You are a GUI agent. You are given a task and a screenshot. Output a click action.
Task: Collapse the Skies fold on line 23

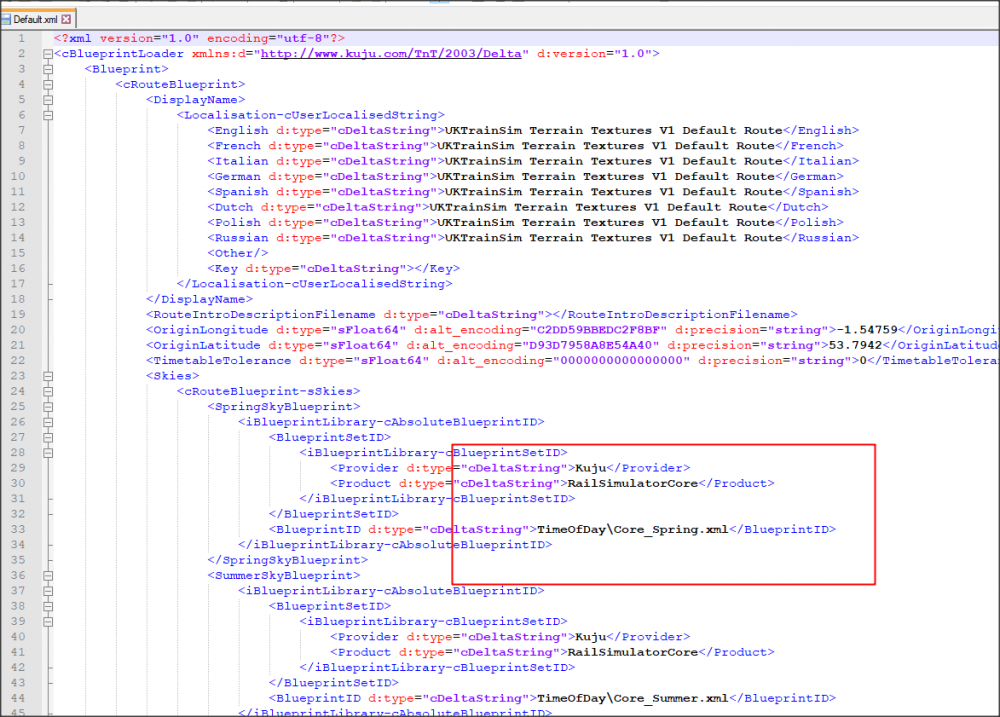pos(46,376)
